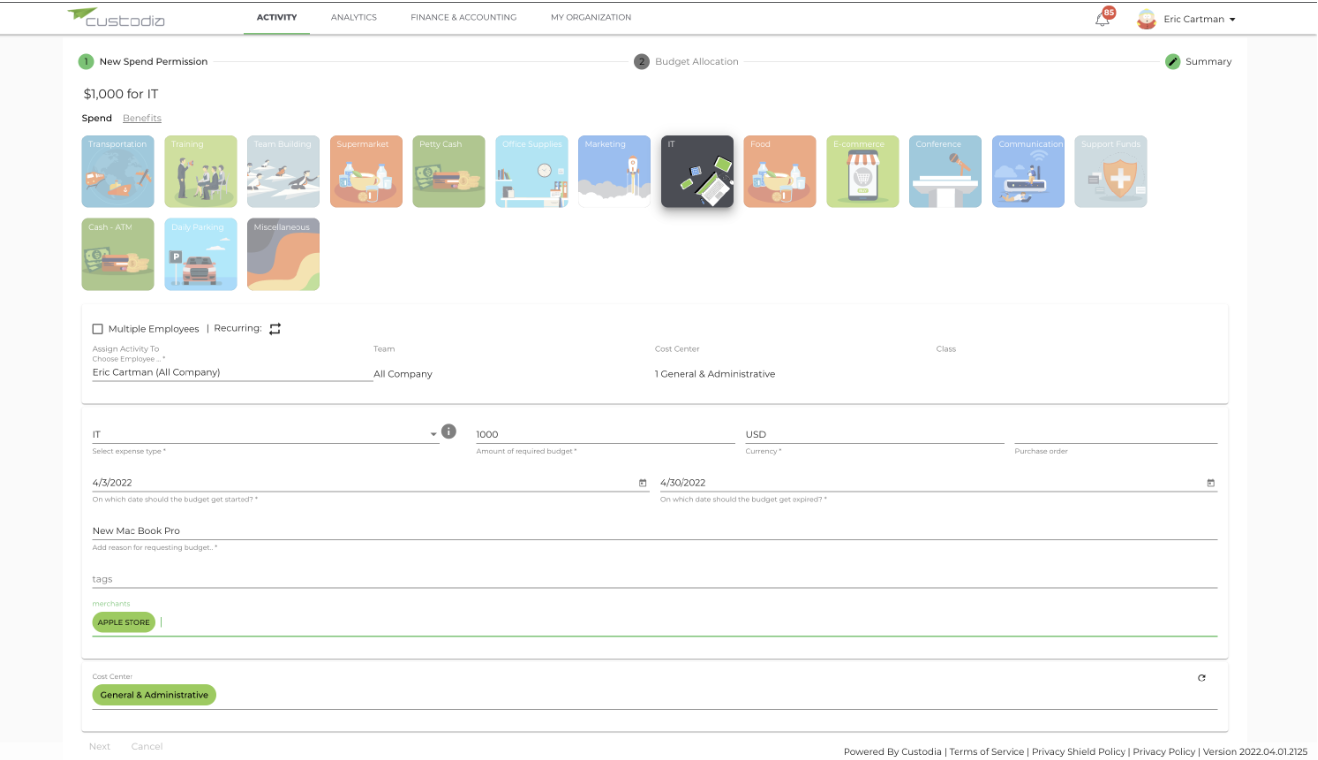Focus the tags input field

click(655, 579)
